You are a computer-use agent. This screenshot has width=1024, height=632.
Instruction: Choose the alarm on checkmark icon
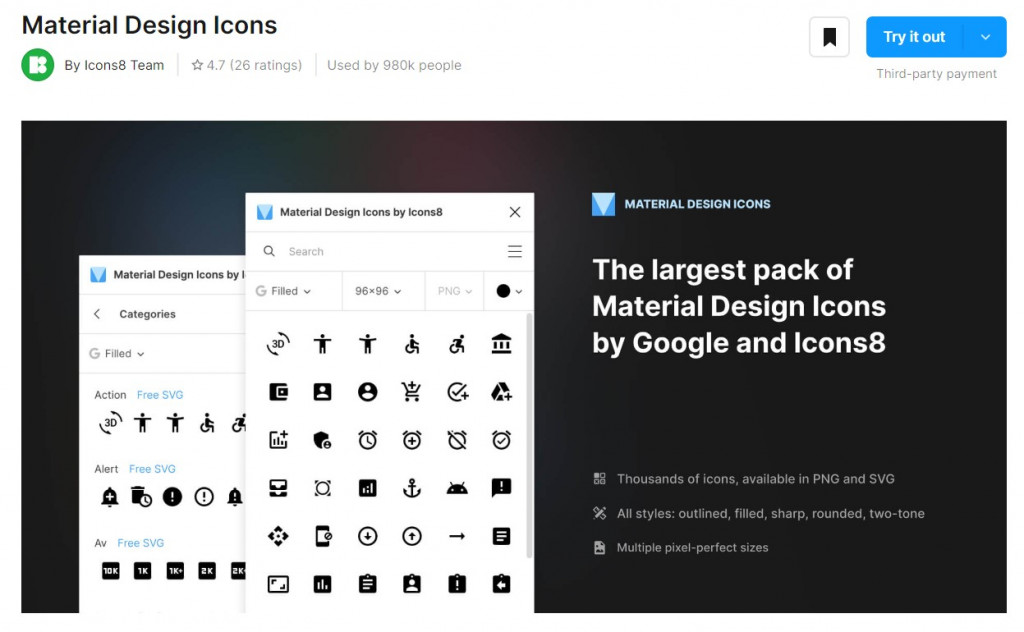(x=501, y=440)
